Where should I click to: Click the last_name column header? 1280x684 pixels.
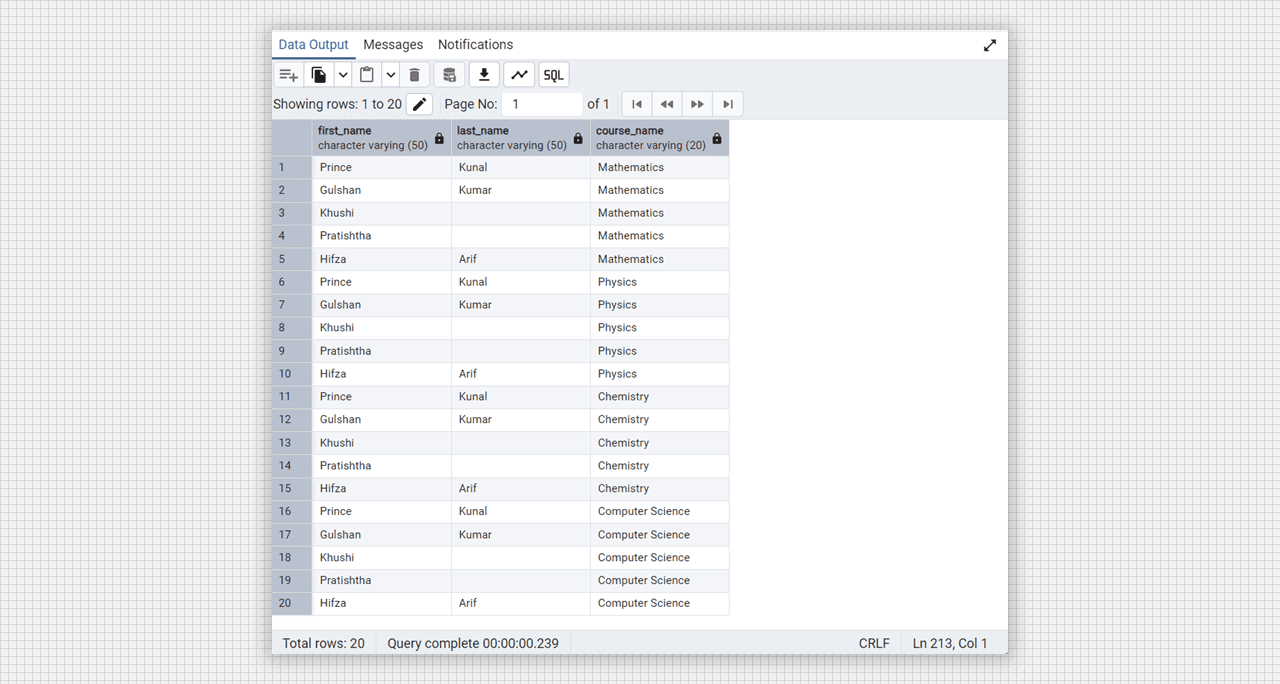[x=520, y=138]
